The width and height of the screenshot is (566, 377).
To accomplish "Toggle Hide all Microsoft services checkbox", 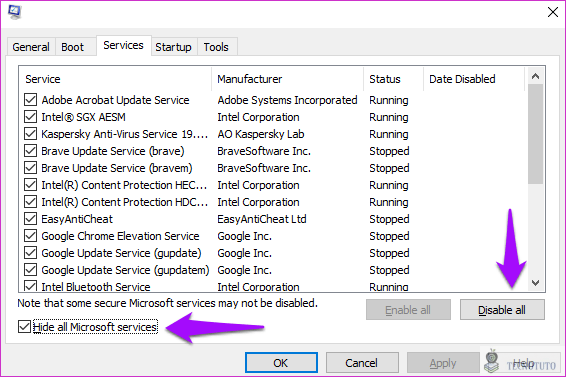I will [x=24, y=327].
